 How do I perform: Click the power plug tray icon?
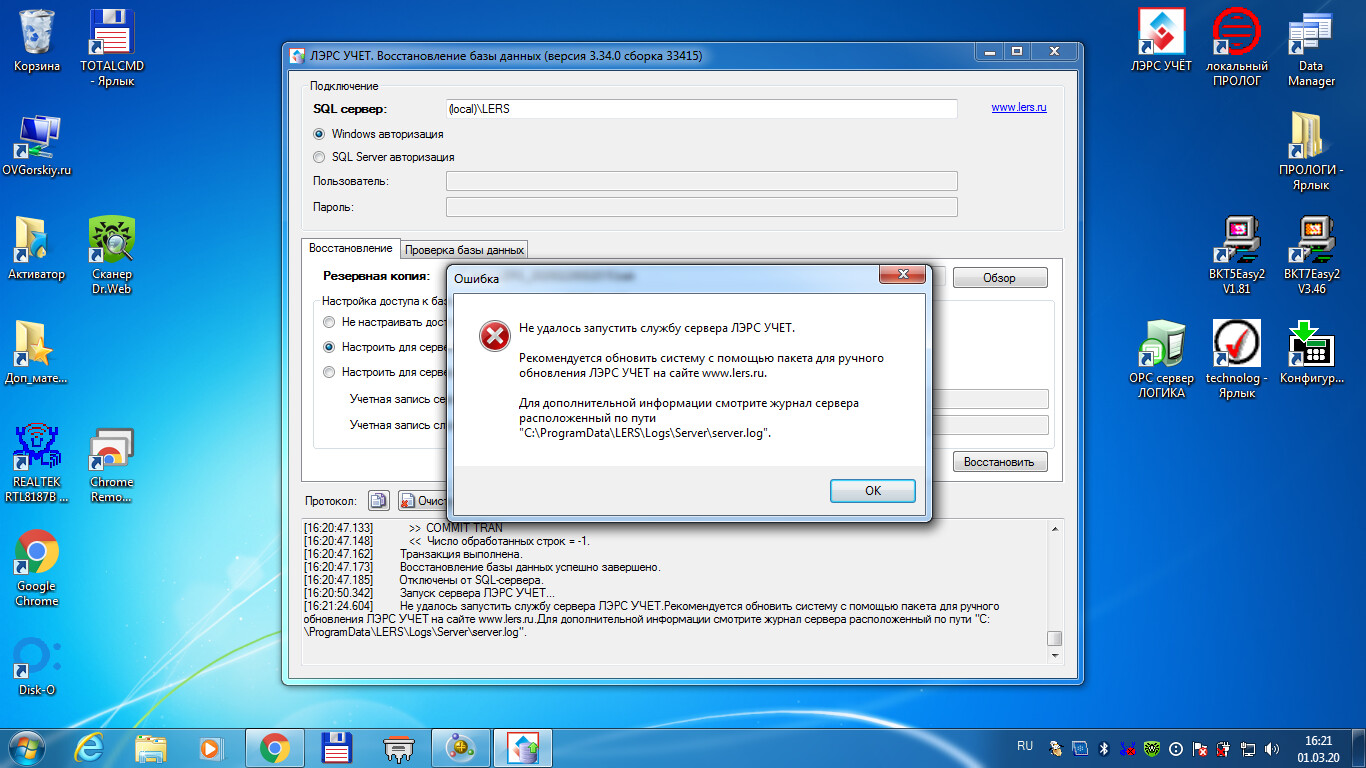point(1224,747)
